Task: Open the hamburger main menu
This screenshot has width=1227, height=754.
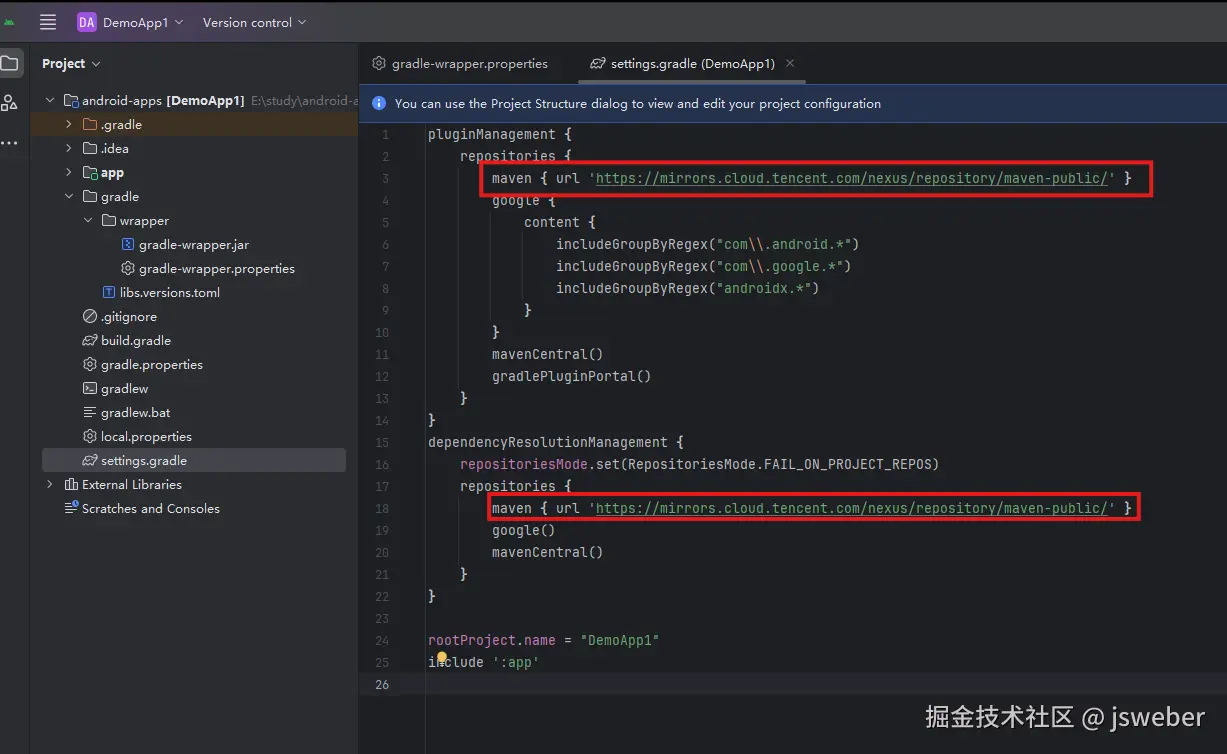Action: pos(47,22)
